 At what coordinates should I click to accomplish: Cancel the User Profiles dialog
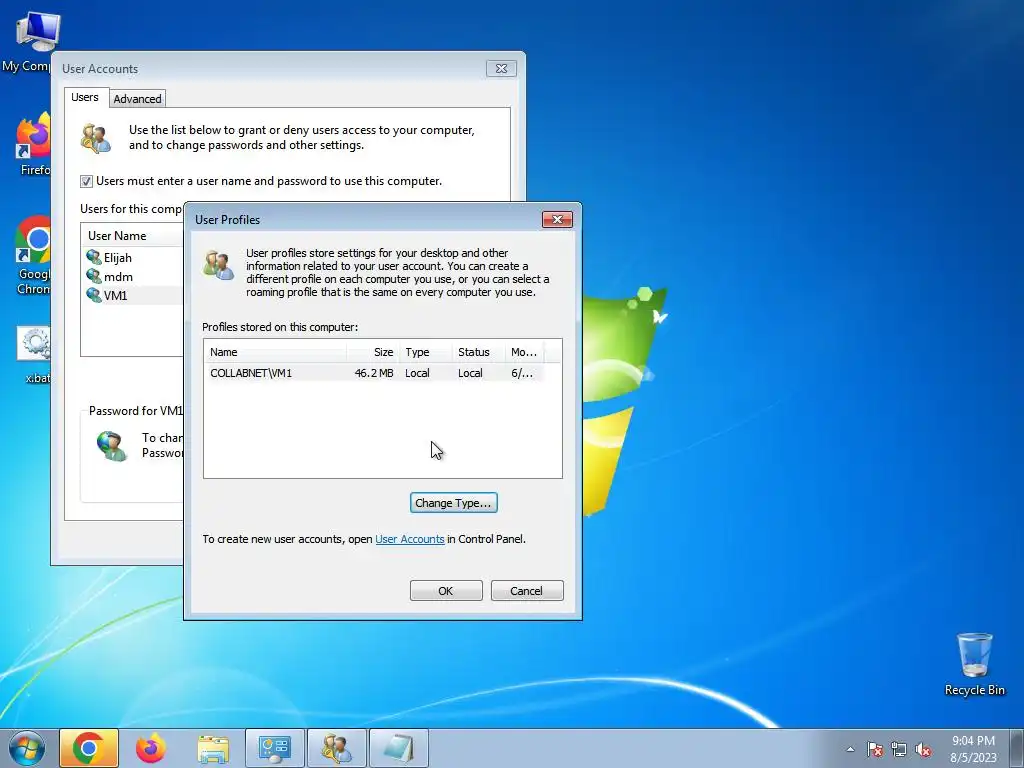tap(526, 591)
